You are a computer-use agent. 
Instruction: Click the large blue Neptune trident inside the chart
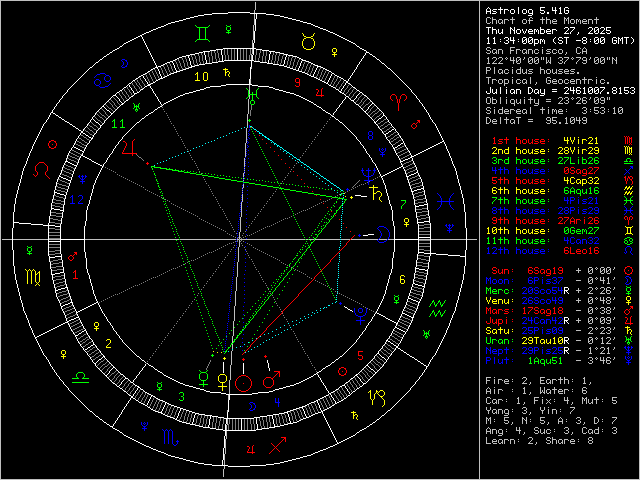[368, 175]
